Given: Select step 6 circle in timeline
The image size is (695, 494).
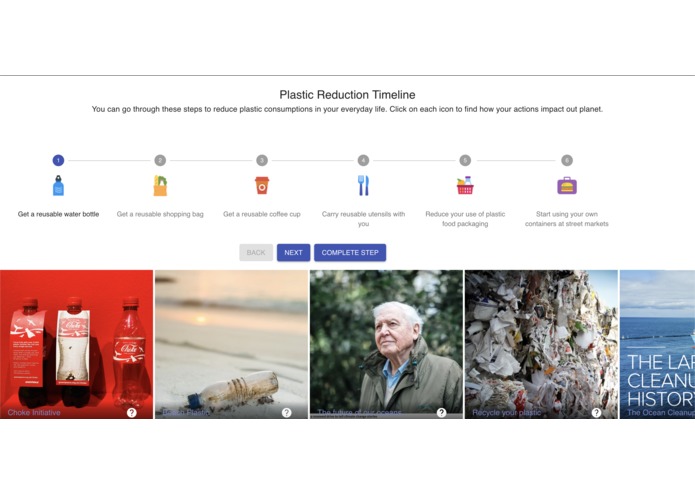Looking at the screenshot, I should [x=567, y=160].
